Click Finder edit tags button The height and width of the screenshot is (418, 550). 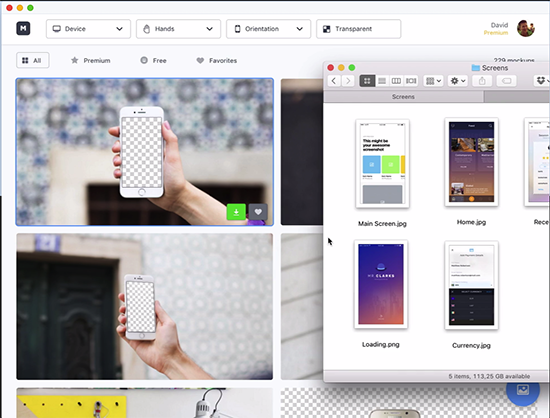coord(507,81)
